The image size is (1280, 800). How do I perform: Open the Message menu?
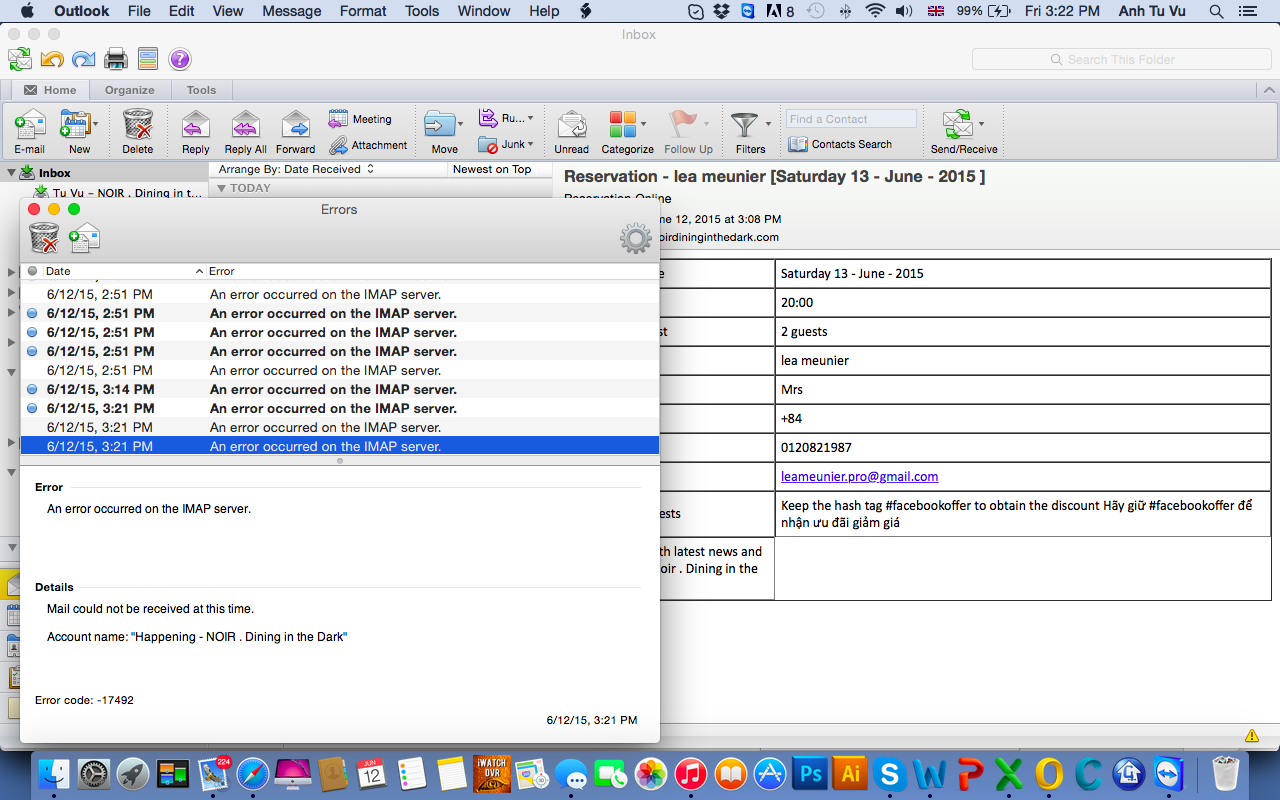[x=291, y=11]
